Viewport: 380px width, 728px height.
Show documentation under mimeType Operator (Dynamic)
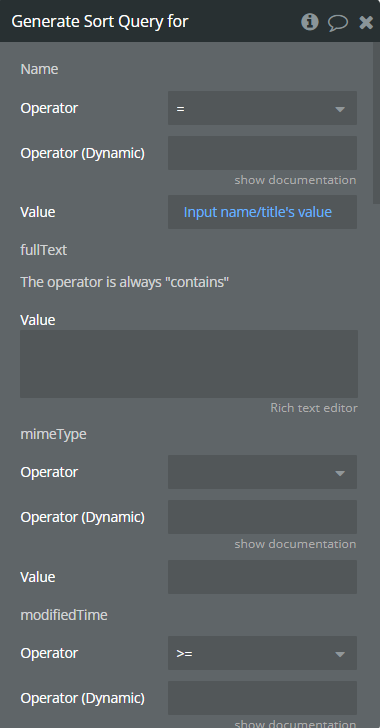pyautogui.click(x=295, y=544)
